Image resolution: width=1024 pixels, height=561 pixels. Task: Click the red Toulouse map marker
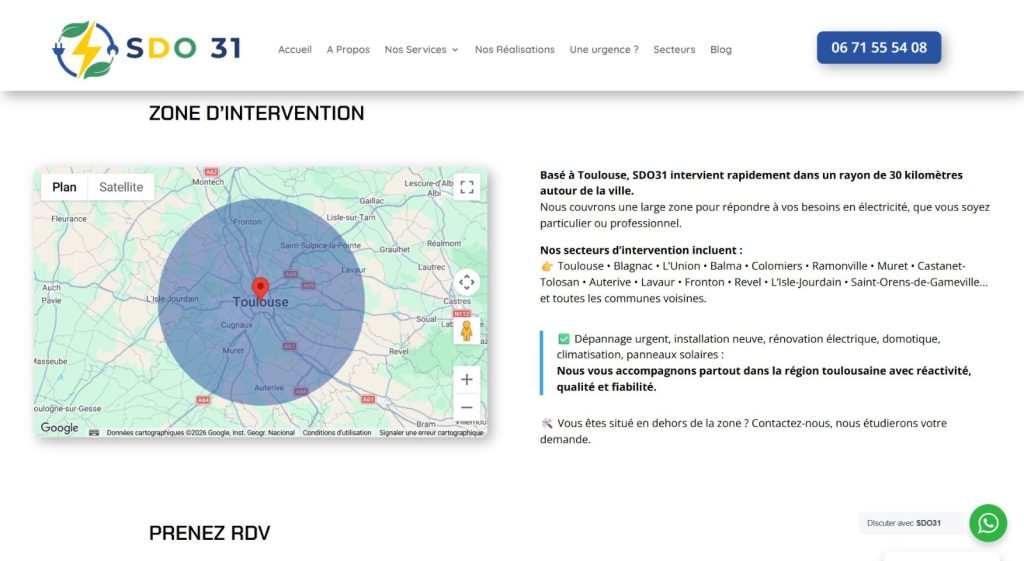260,288
